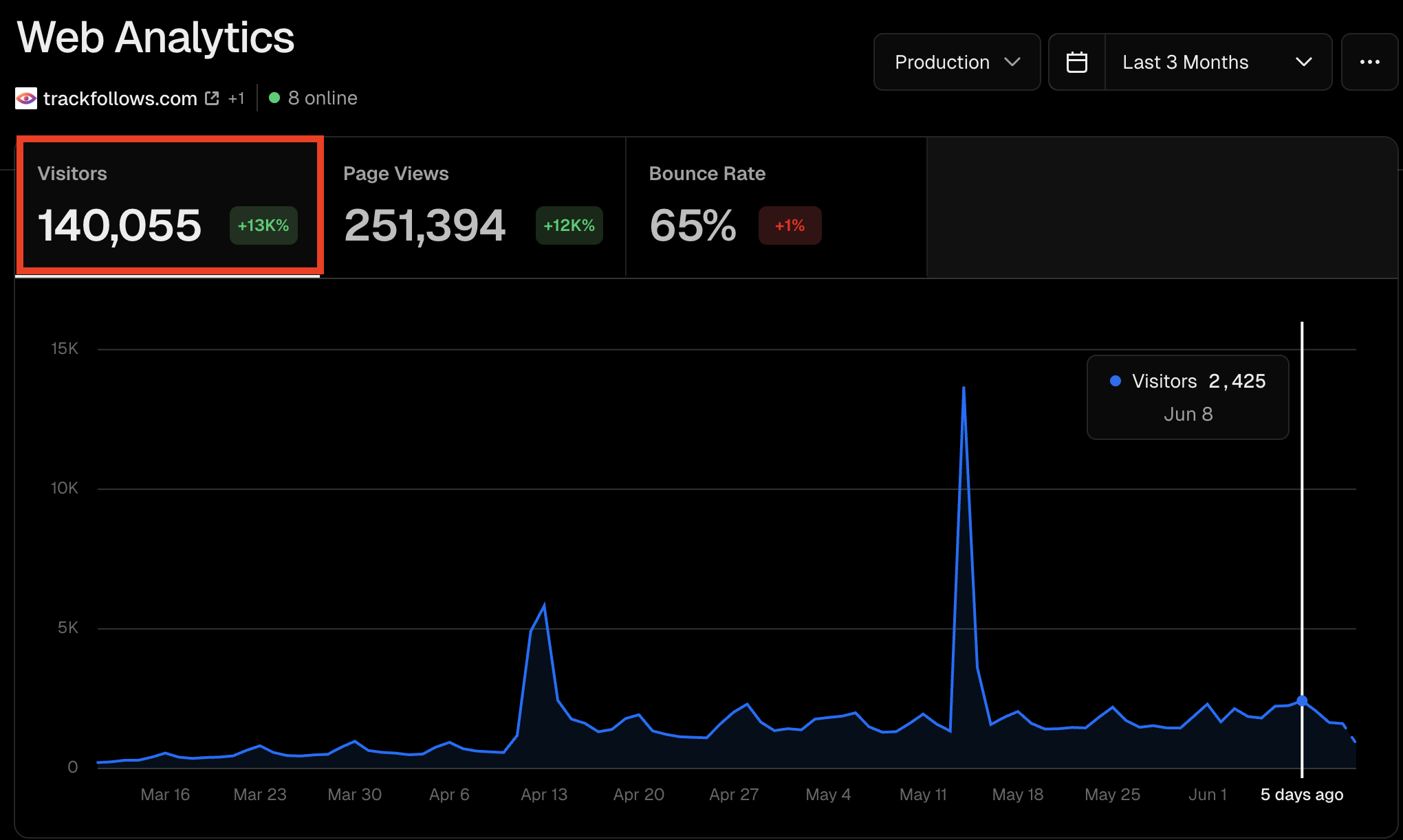Screen dimensions: 1403x840
Task: Click the +1% bounce rate change badge
Action: point(790,225)
